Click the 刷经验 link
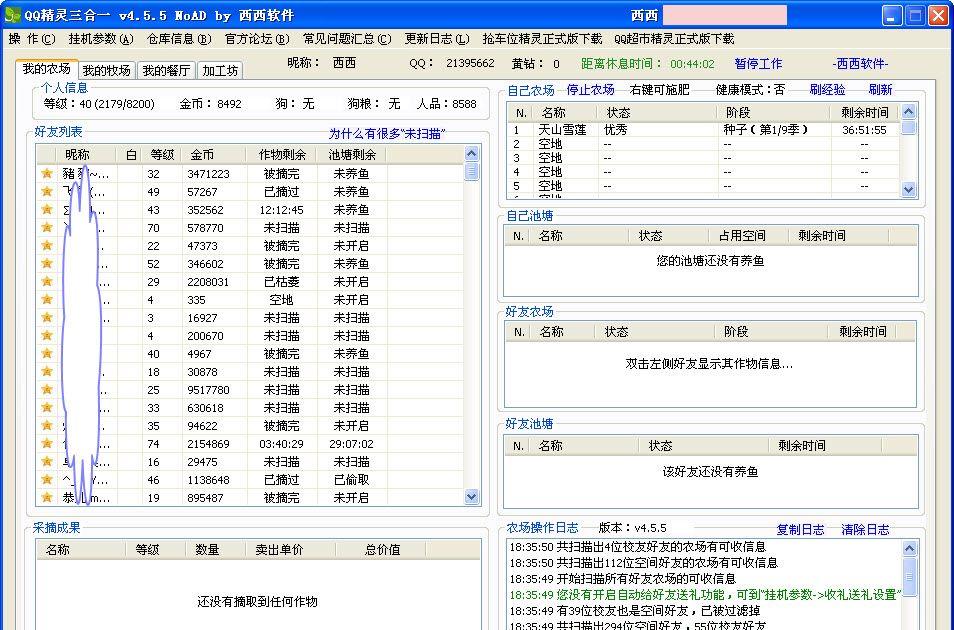This screenshot has height=630, width=954. [x=827, y=89]
